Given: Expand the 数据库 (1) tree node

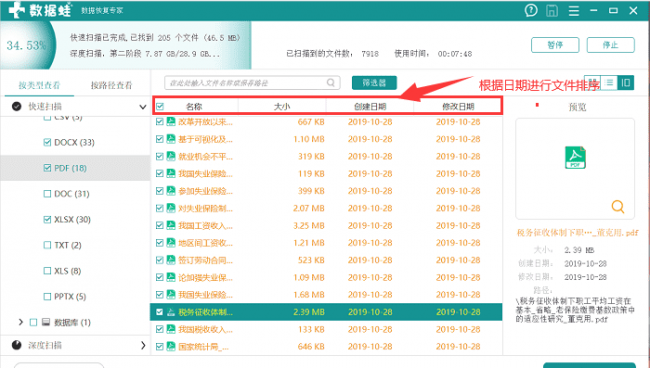Looking at the screenshot, I should (x=21, y=322).
